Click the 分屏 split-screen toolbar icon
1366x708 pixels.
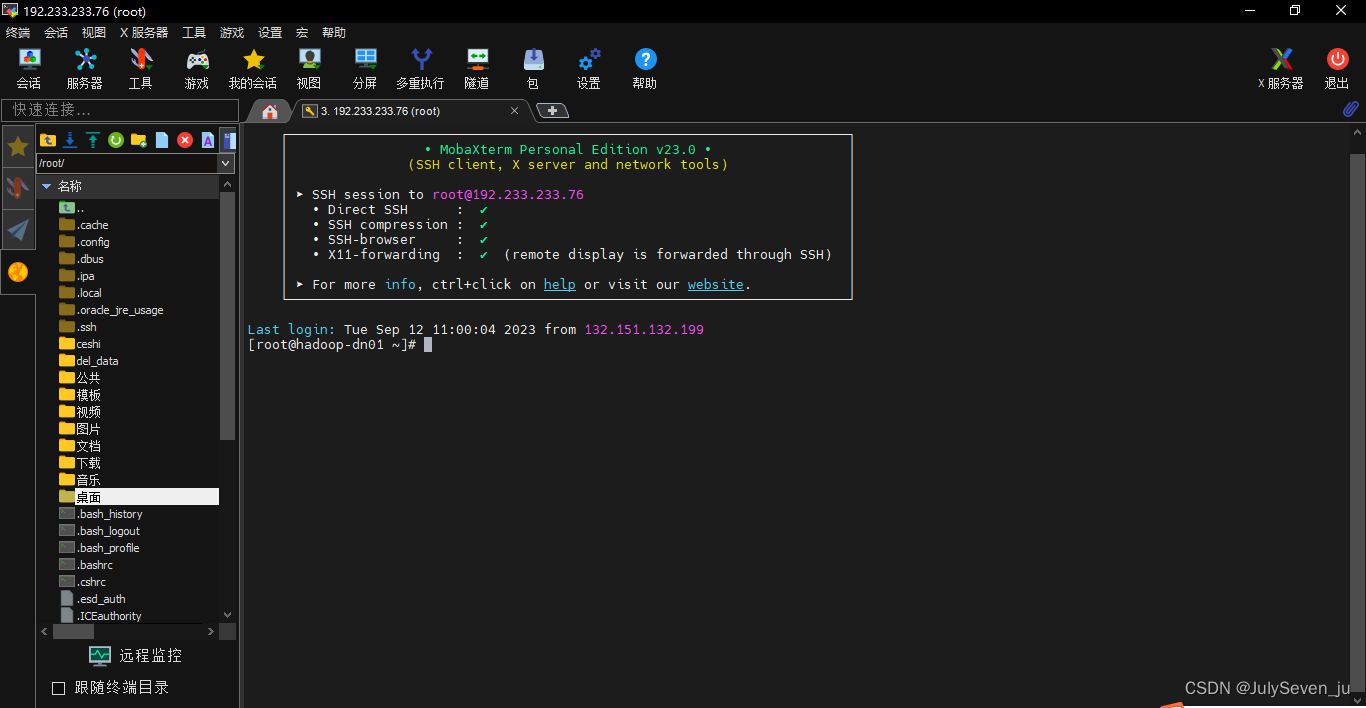point(365,68)
